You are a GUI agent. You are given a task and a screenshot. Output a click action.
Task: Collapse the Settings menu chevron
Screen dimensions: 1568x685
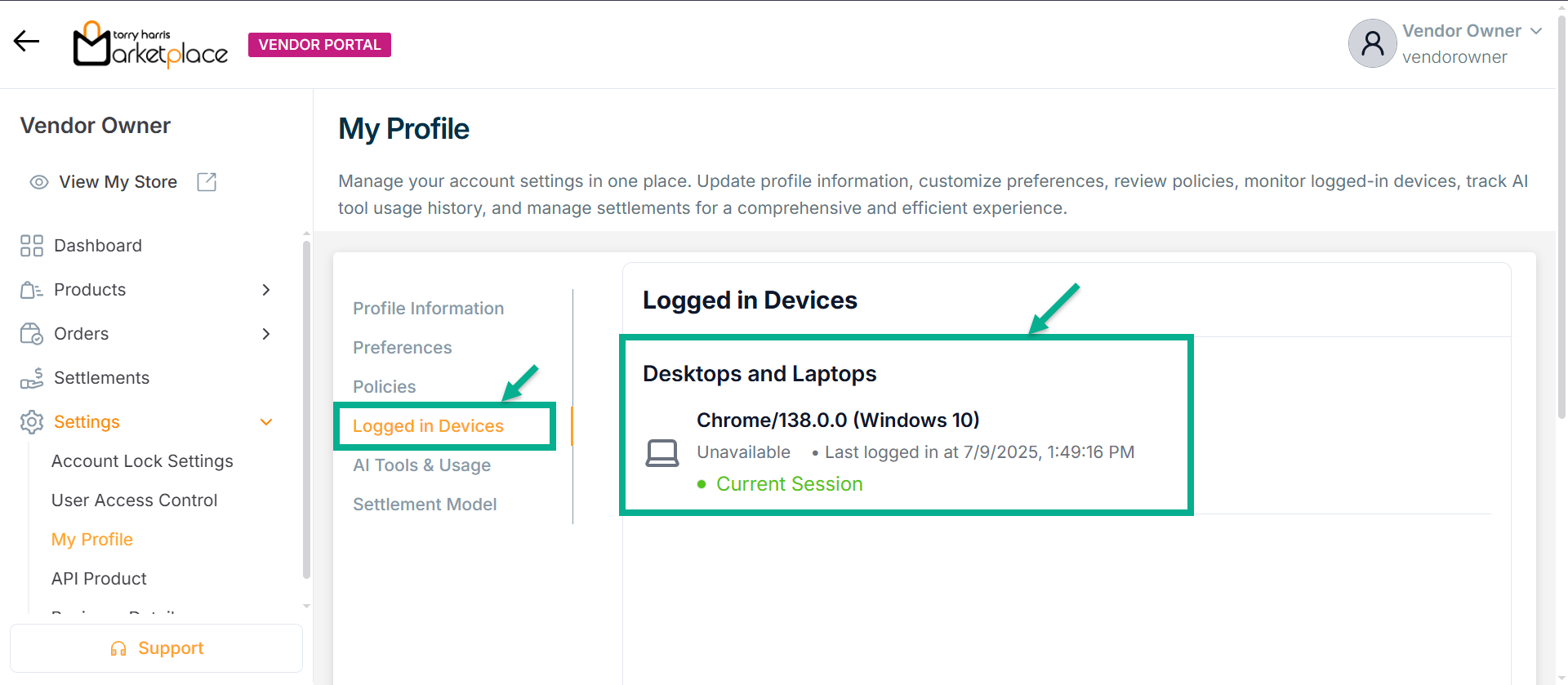[x=265, y=422]
